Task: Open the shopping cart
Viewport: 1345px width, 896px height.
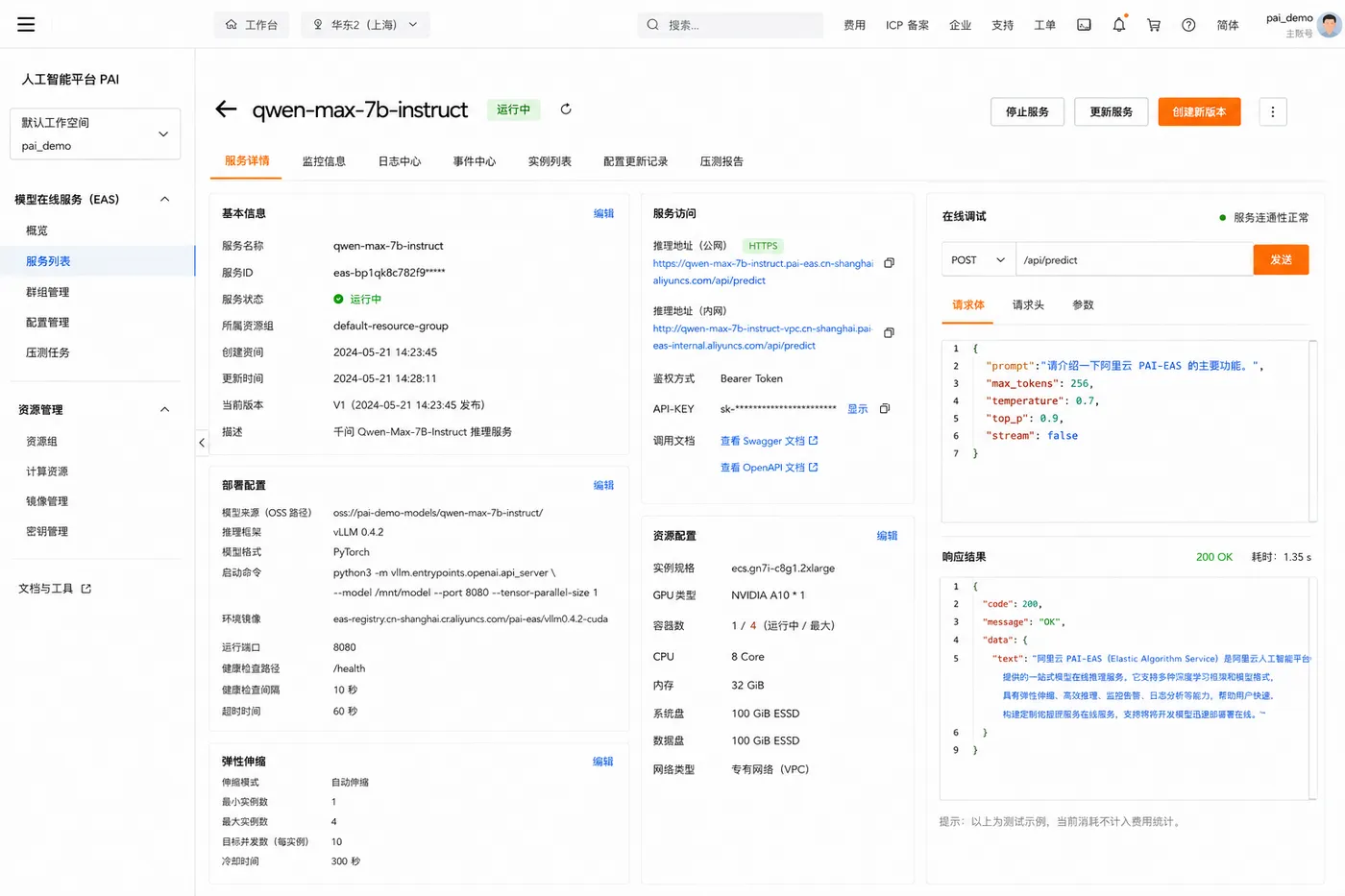Action: click(1154, 25)
